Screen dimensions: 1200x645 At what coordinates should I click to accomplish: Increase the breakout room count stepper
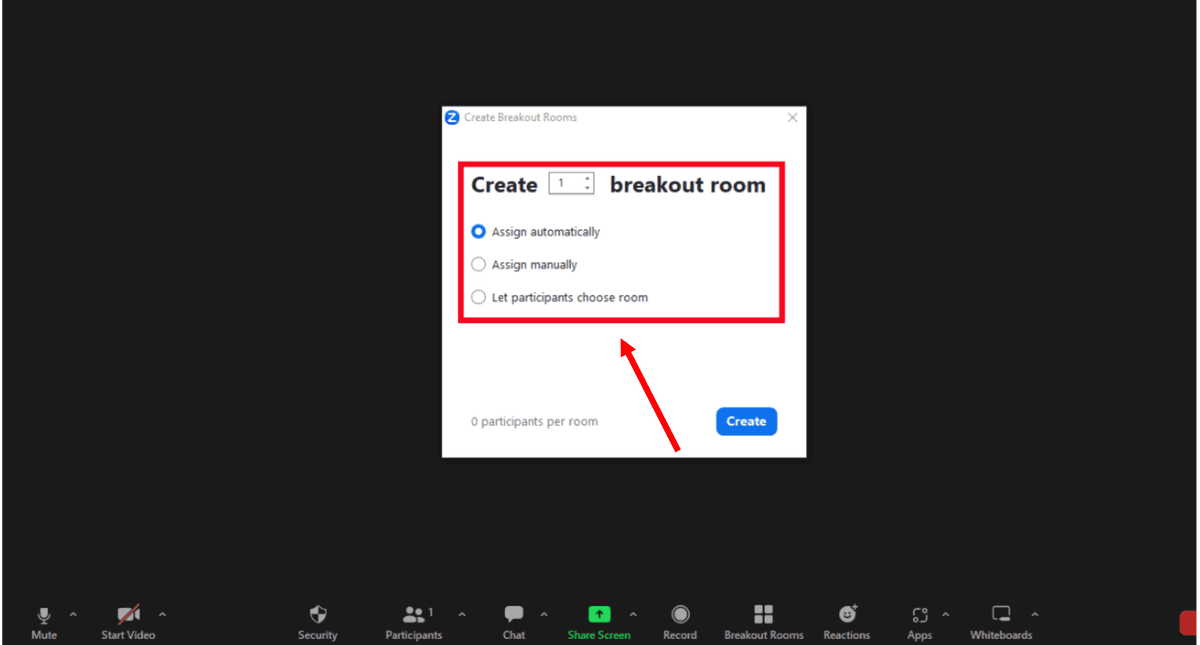[x=587, y=179]
